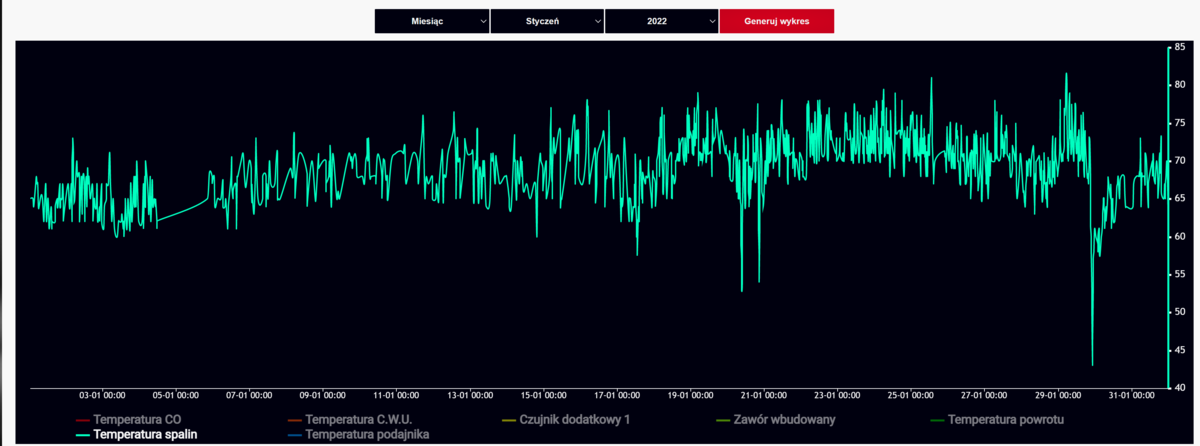Show the Temperatura powrotu series
The height and width of the screenshot is (446, 1200).
click(x=1014, y=419)
